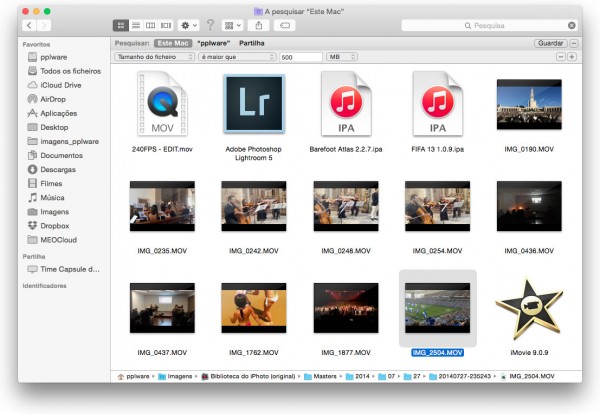Click the Share toolbar button
600x414 pixels.
click(x=259, y=25)
